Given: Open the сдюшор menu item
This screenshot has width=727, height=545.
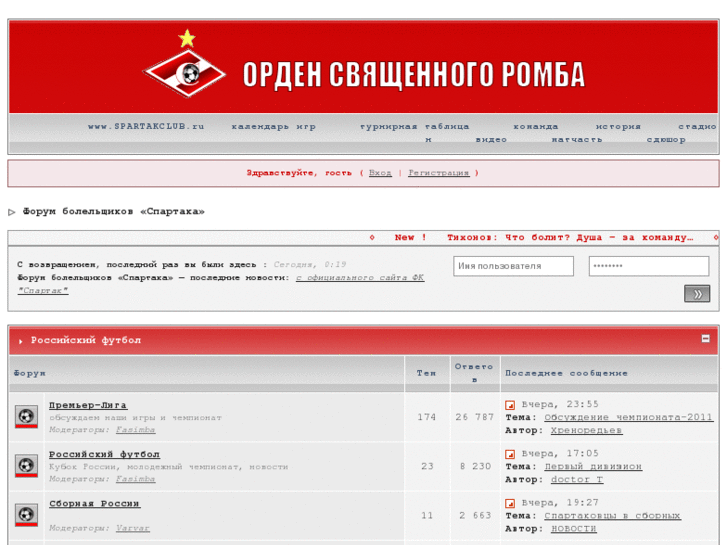Looking at the screenshot, I should pos(666,139).
